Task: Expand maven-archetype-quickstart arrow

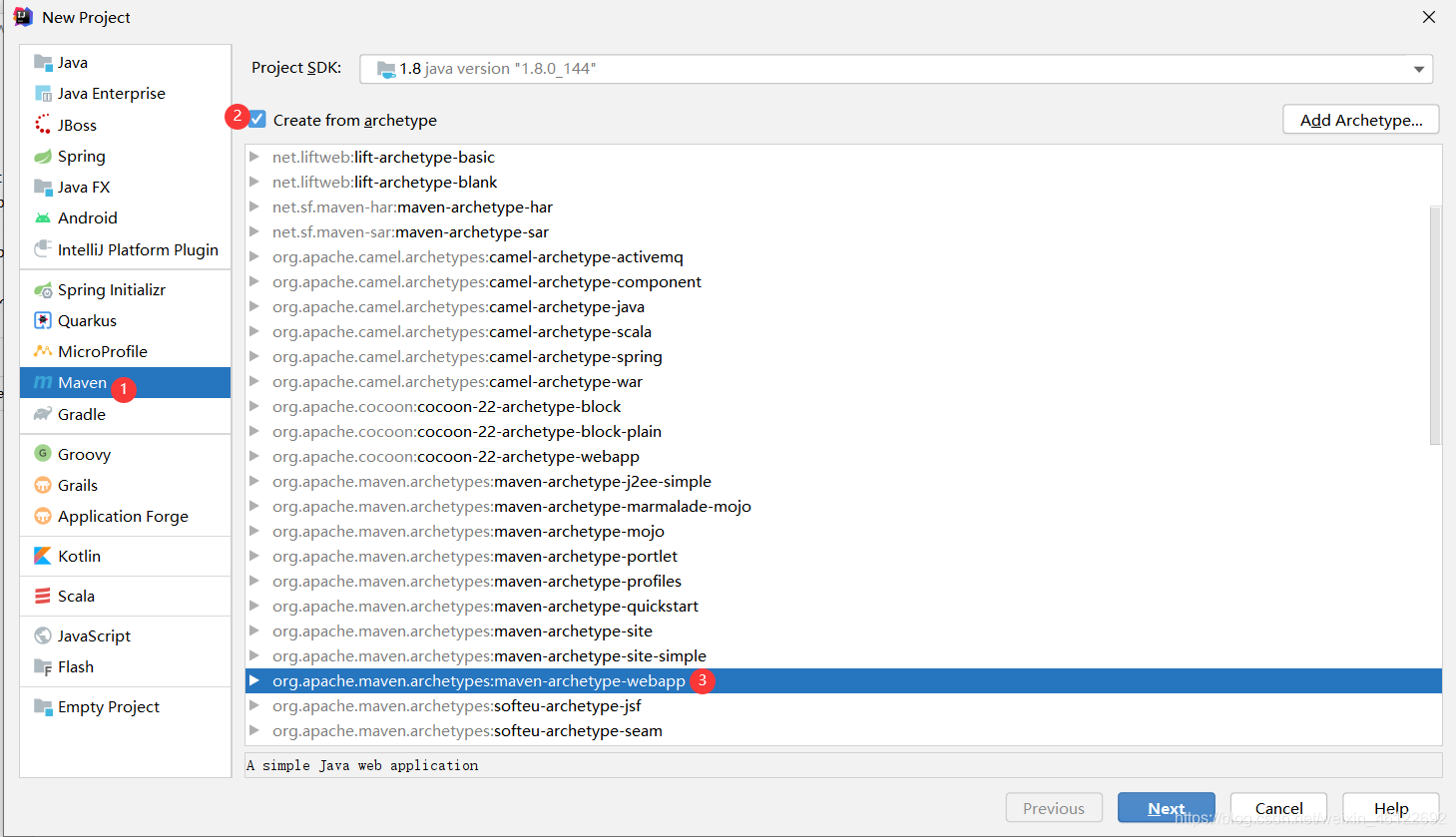Action: [254, 606]
